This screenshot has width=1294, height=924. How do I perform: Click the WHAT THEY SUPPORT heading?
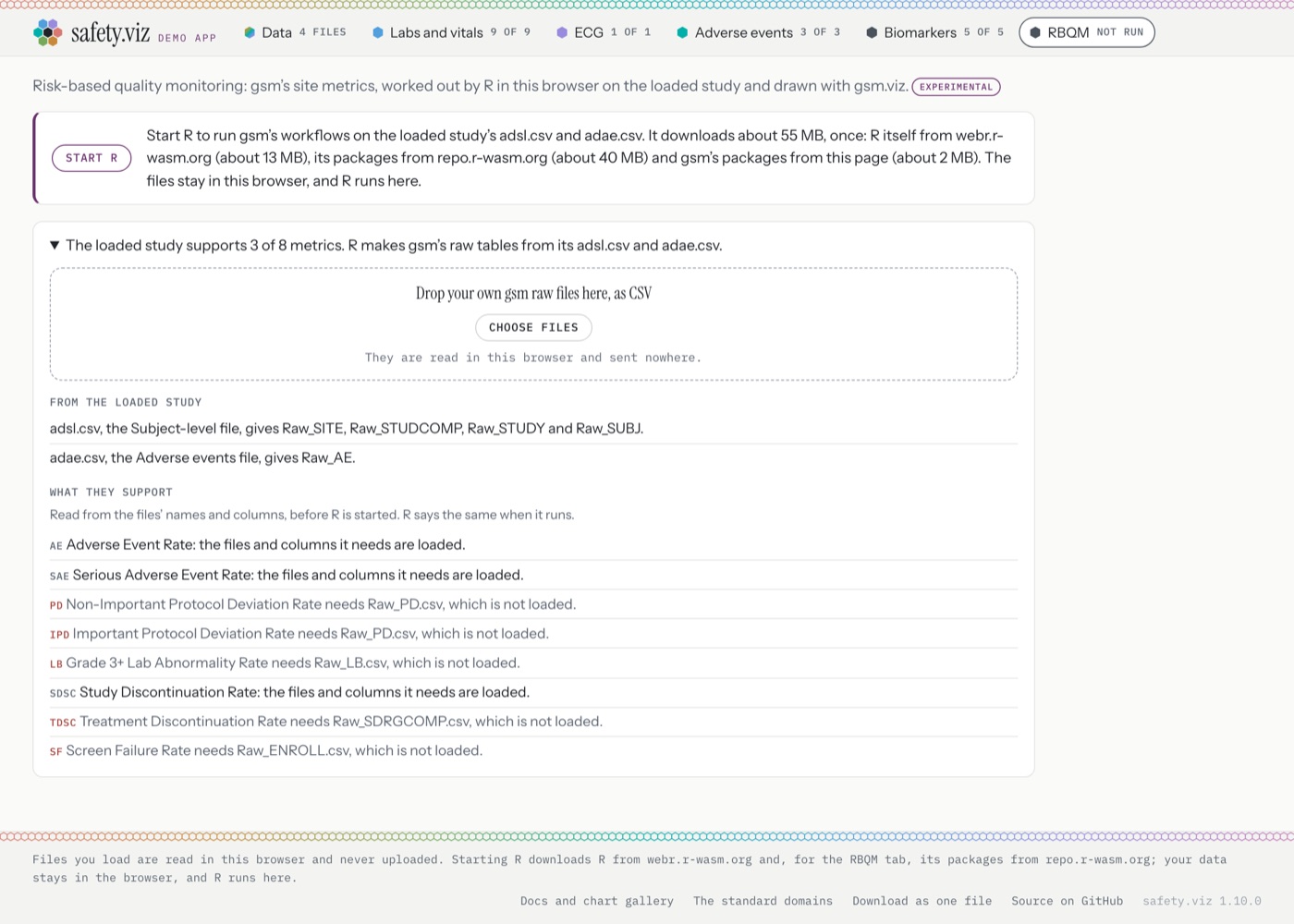111,492
